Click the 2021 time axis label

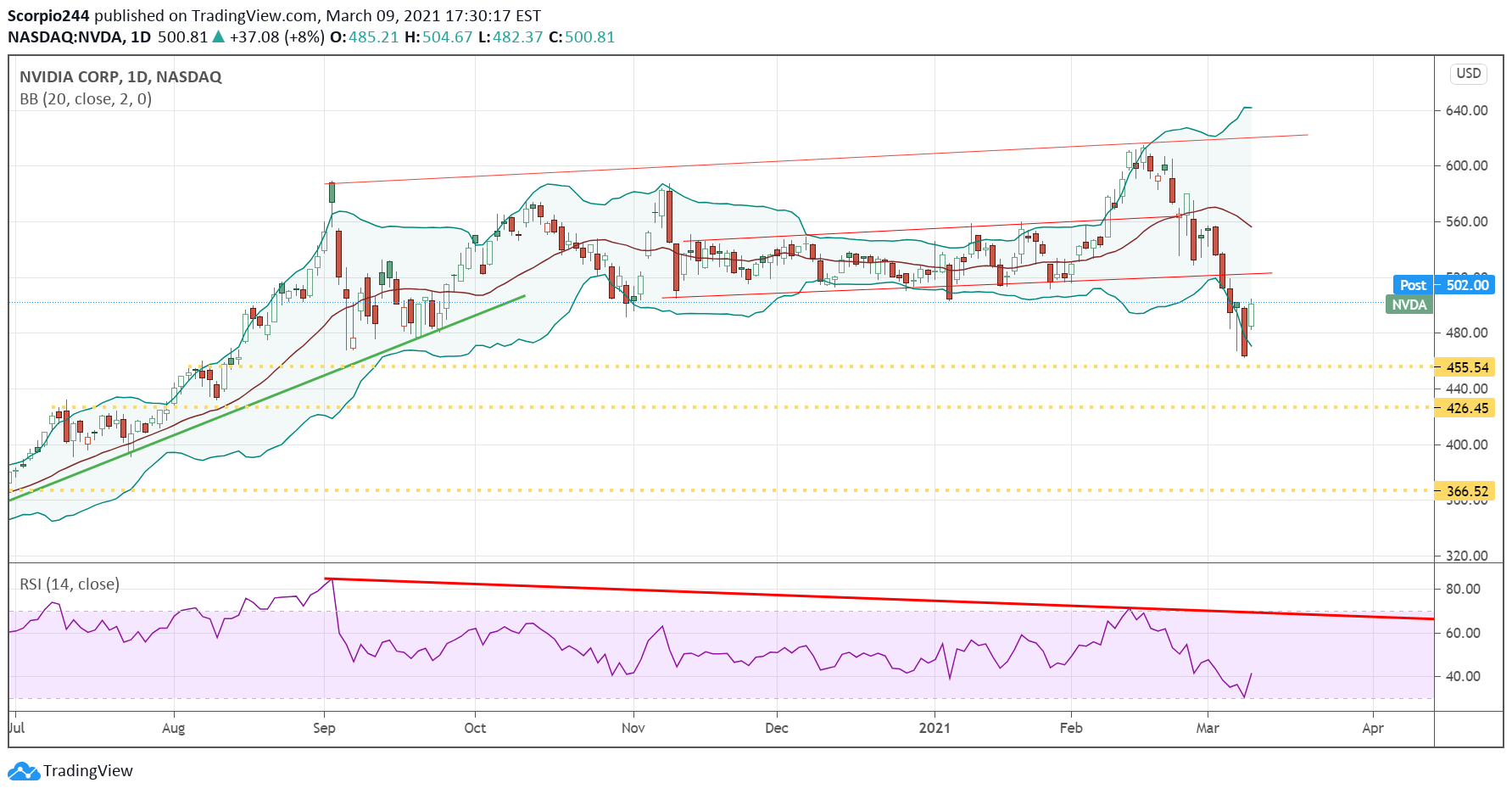935,728
